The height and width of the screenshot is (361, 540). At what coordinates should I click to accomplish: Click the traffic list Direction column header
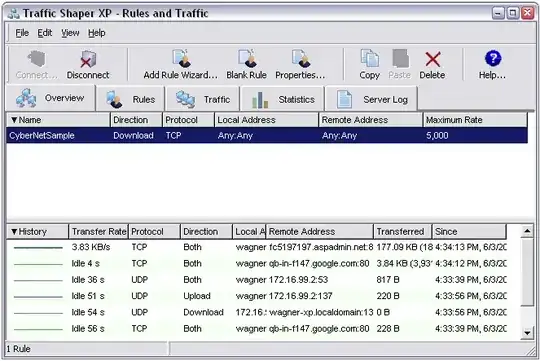click(x=206, y=231)
